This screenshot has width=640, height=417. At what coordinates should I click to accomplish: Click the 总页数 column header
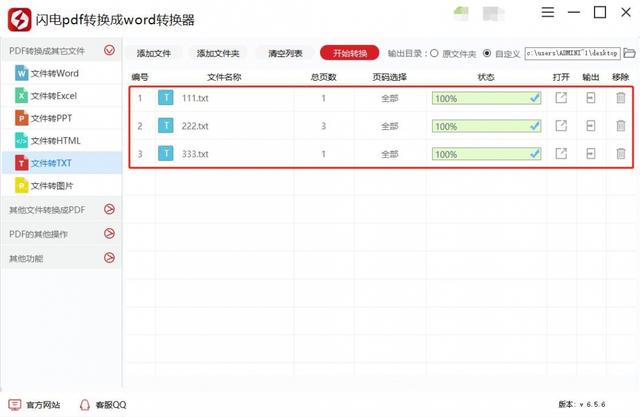(323, 77)
